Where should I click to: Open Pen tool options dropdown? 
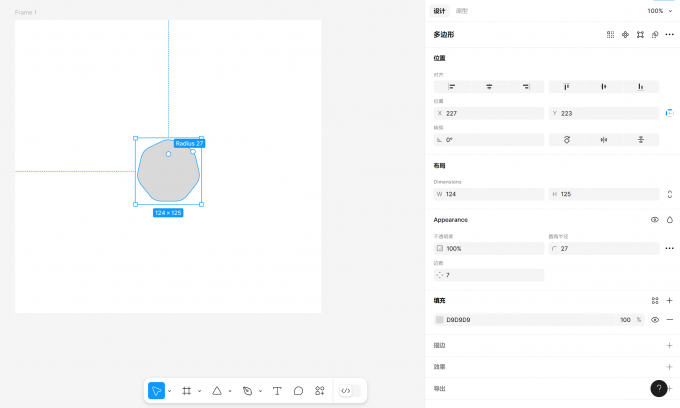(260, 391)
